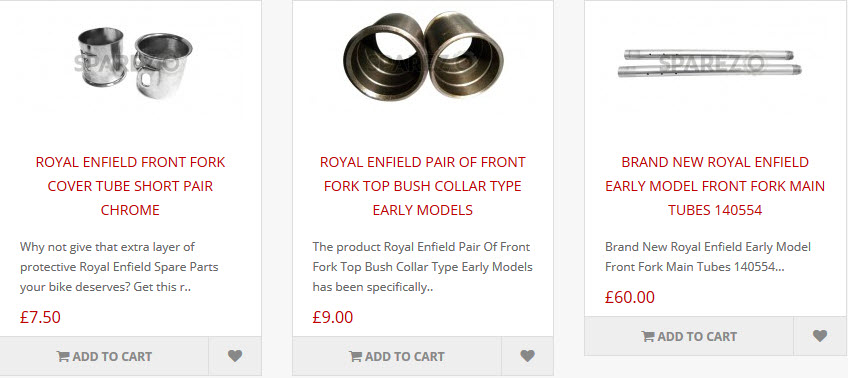This screenshot has height=378, width=848.
Task: Add Front Fork Cover Tube to wishlist
Action: click(x=235, y=356)
